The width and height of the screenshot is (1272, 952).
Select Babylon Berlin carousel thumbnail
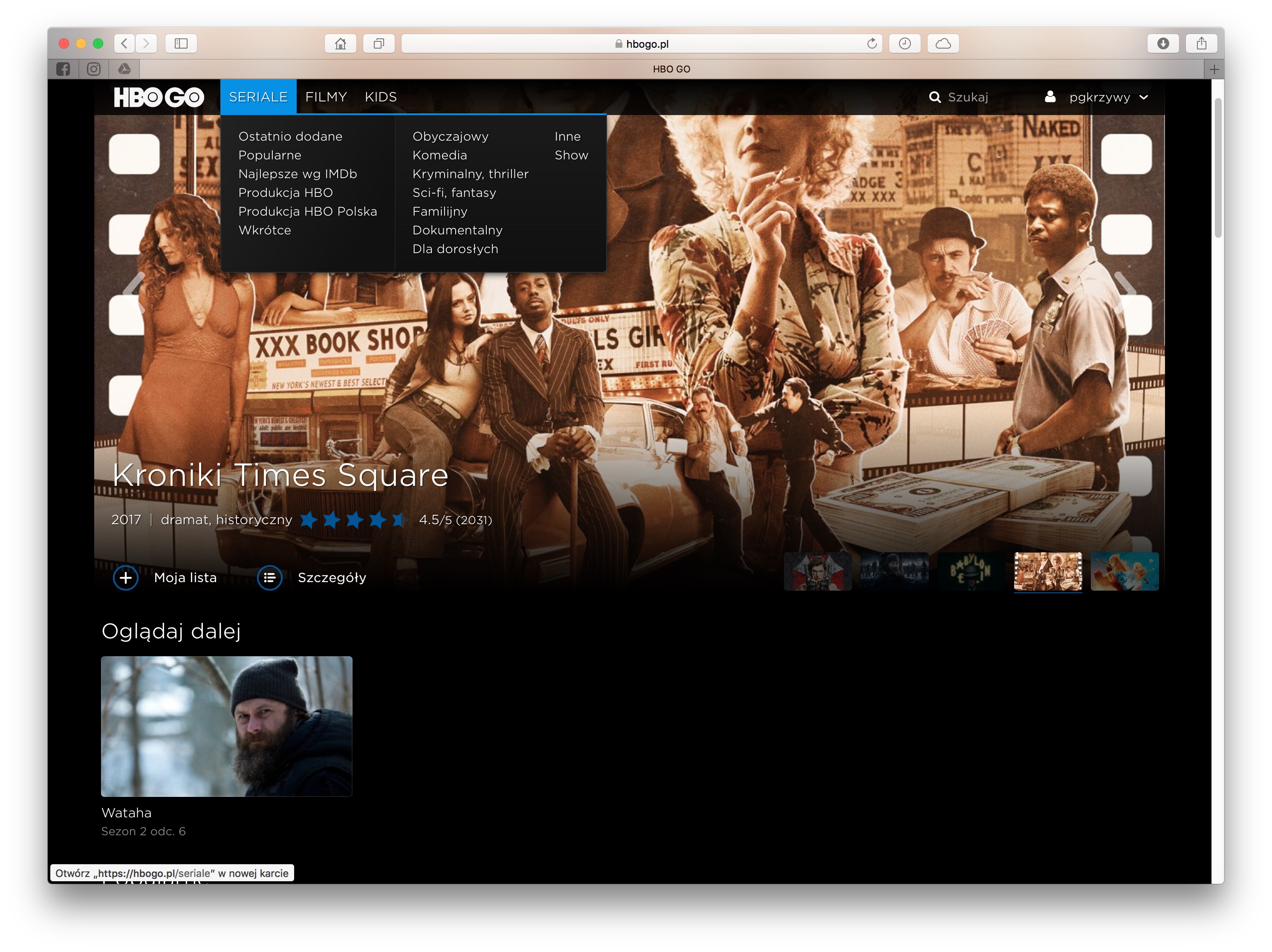point(971,571)
